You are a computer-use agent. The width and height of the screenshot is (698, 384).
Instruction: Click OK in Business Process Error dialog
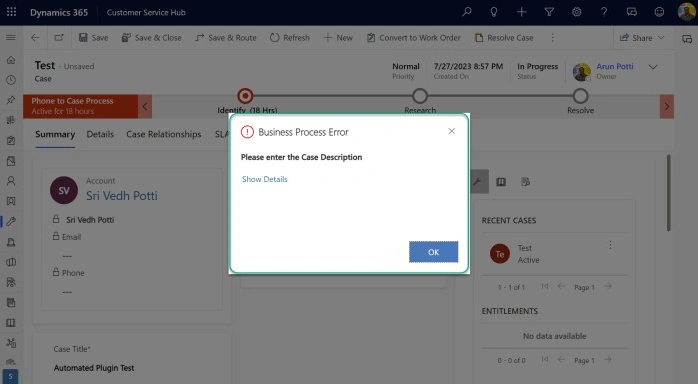[x=434, y=252]
